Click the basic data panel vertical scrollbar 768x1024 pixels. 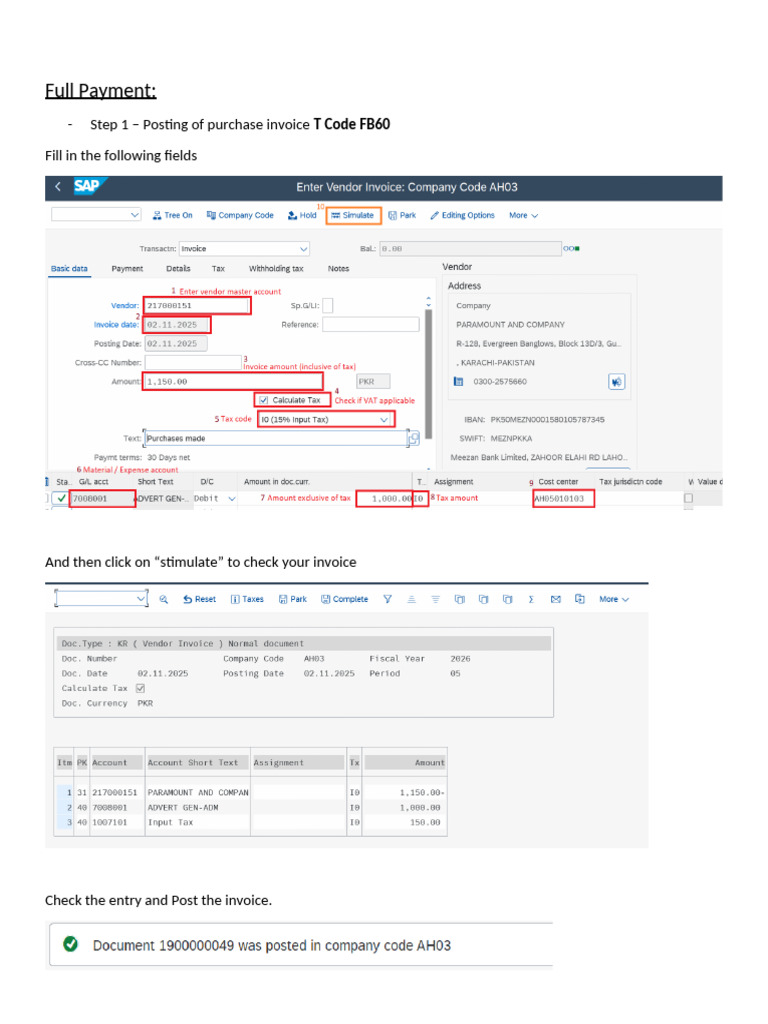[x=428, y=374]
